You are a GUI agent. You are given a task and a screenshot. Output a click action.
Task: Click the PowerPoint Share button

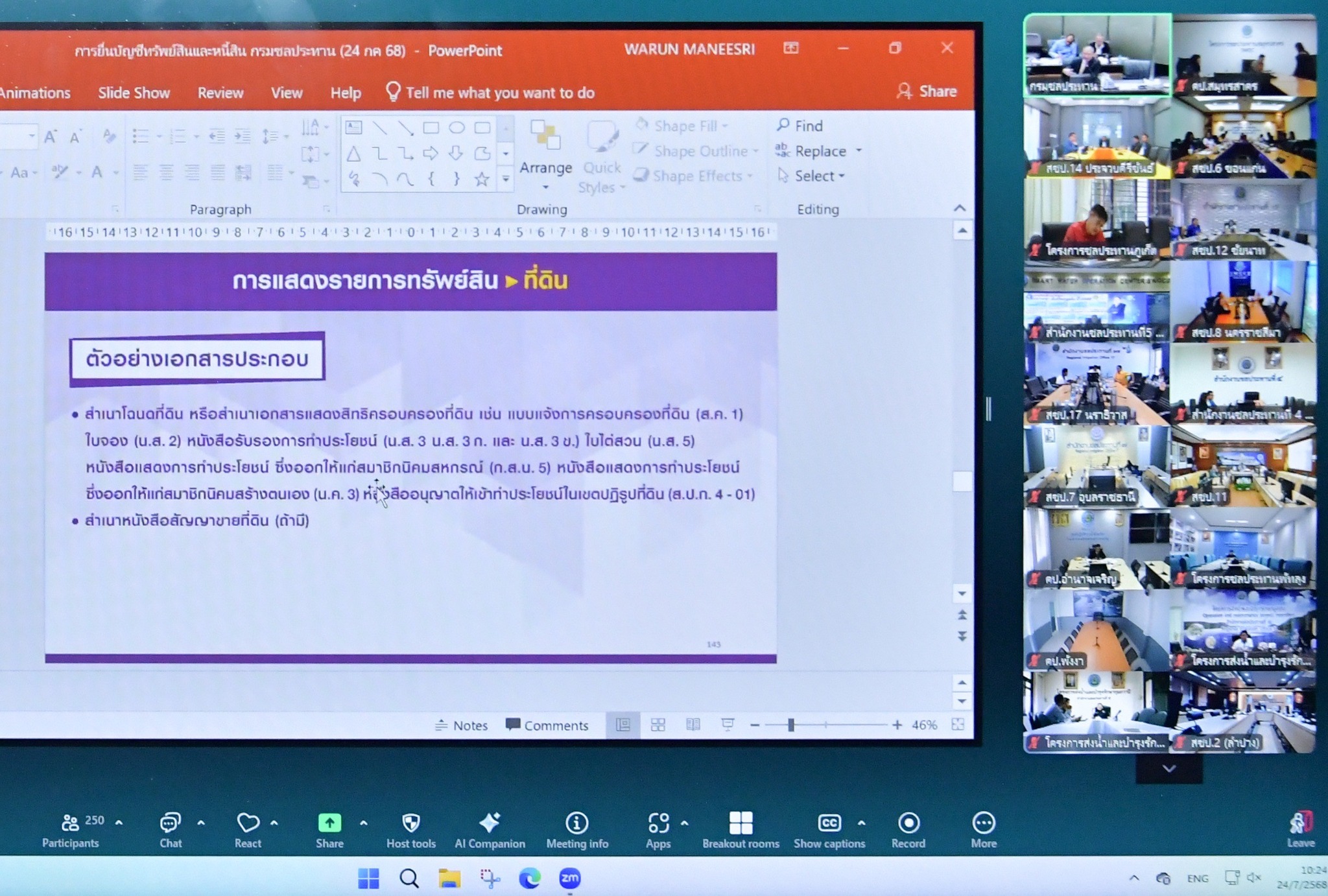[927, 91]
